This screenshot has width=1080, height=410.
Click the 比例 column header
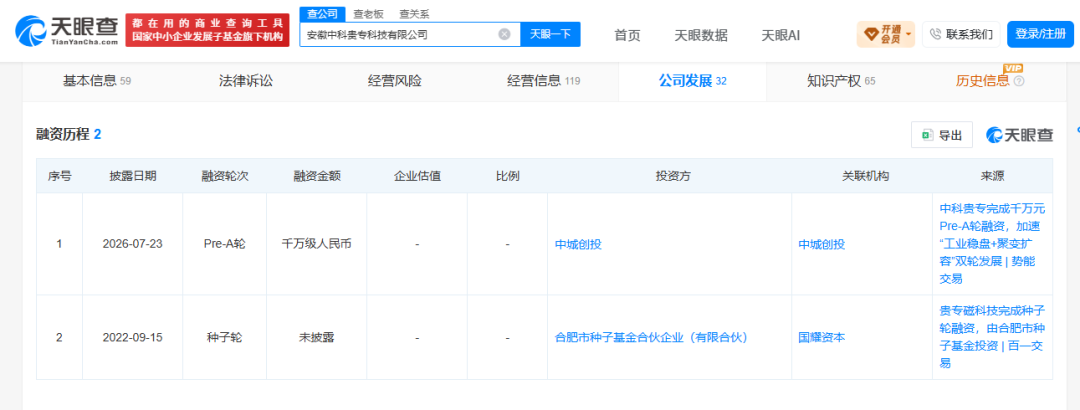tap(508, 176)
